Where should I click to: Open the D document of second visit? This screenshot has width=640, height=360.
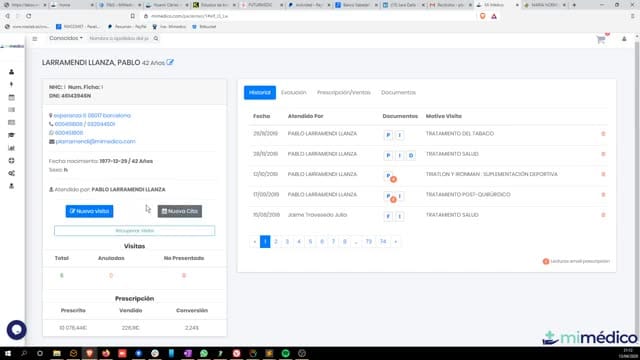[x=411, y=155]
